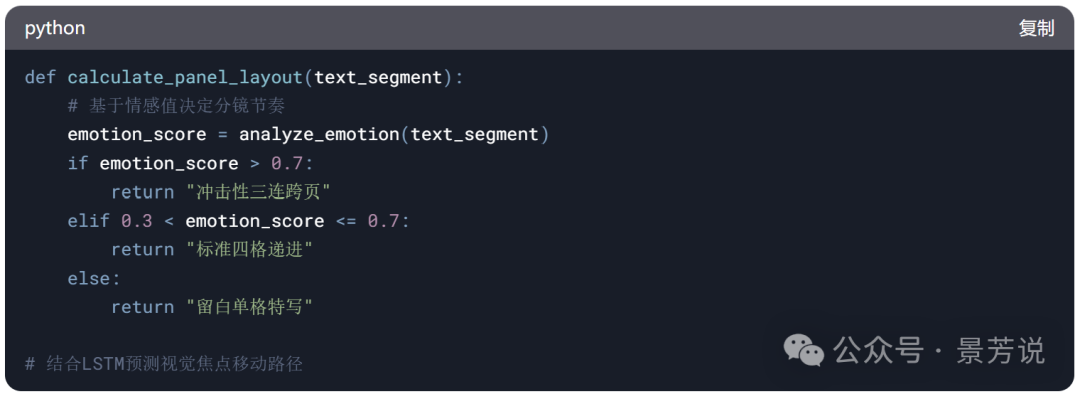Click the string "留白单格特写"
This screenshot has width=1080, height=394.
(x=249, y=307)
